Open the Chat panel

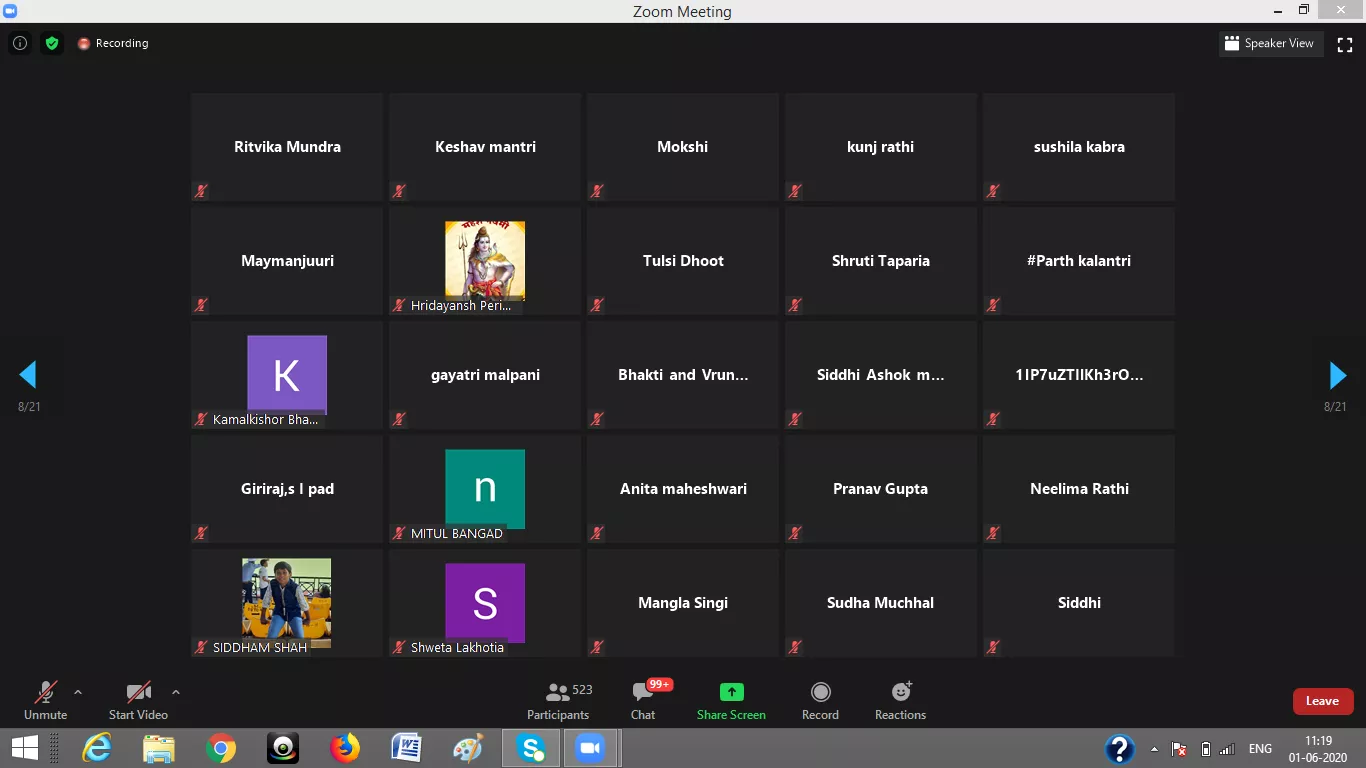(643, 700)
